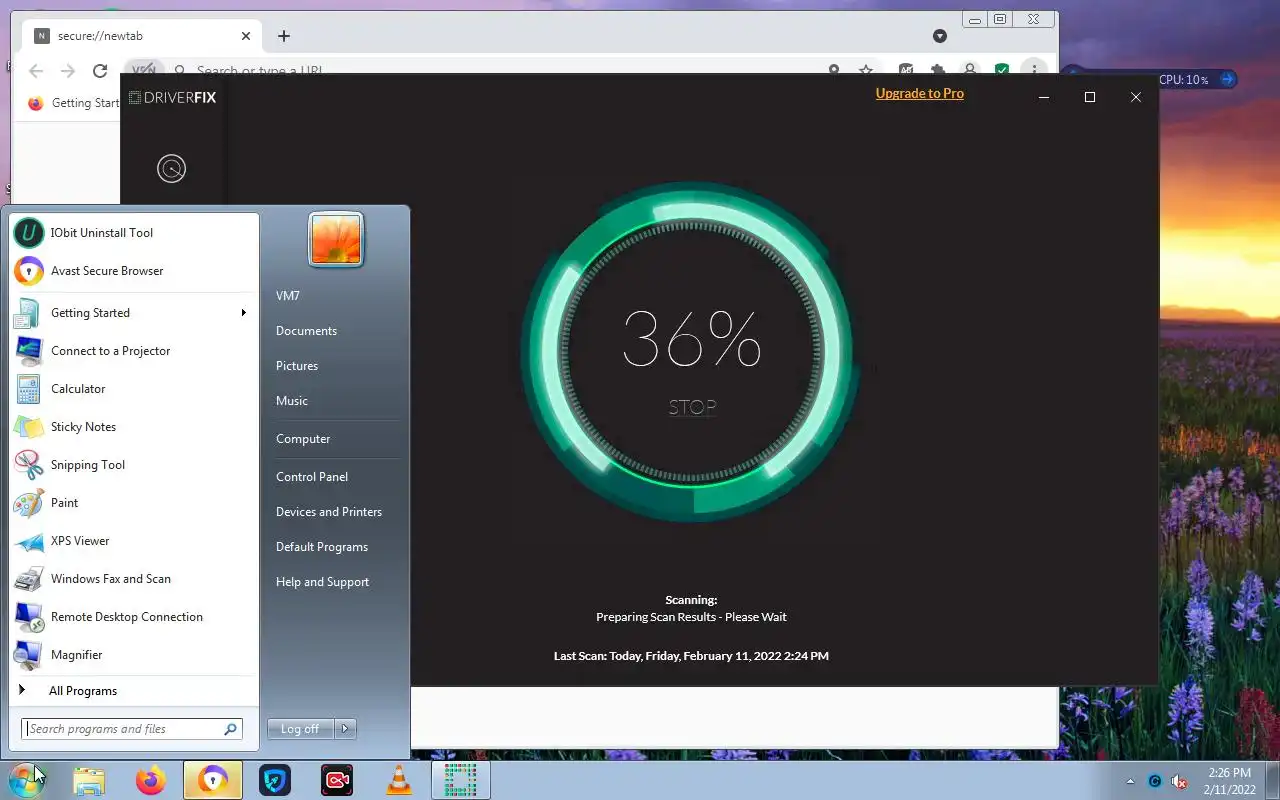
Task: Open browser profile icon
Action: pos(970,70)
